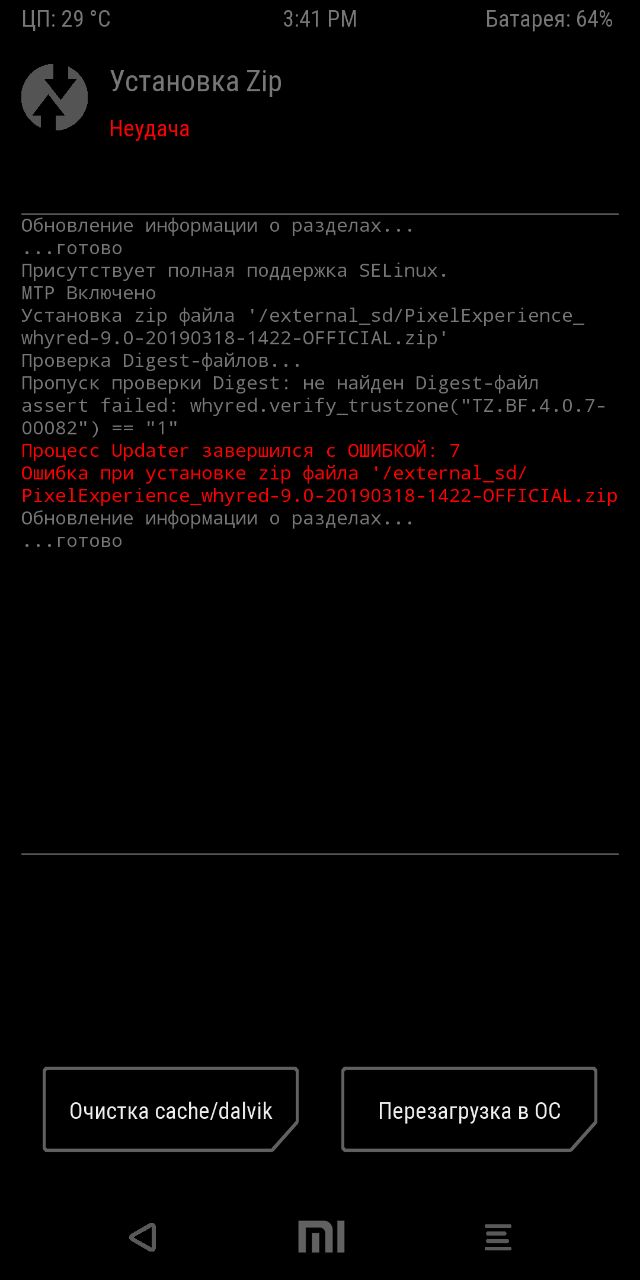Image resolution: width=640 pixels, height=1280 pixels.
Task: Tap the last ...готово log line
Action: 72,541
